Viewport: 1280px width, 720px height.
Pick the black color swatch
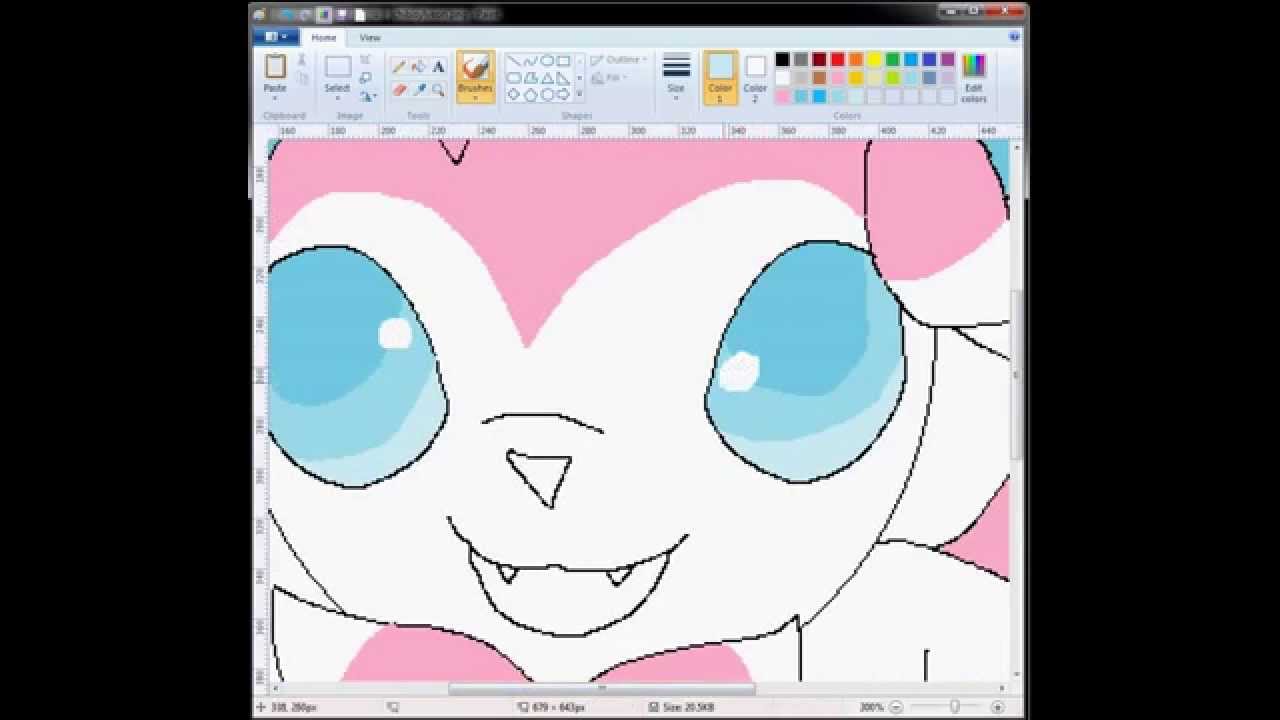(x=783, y=60)
